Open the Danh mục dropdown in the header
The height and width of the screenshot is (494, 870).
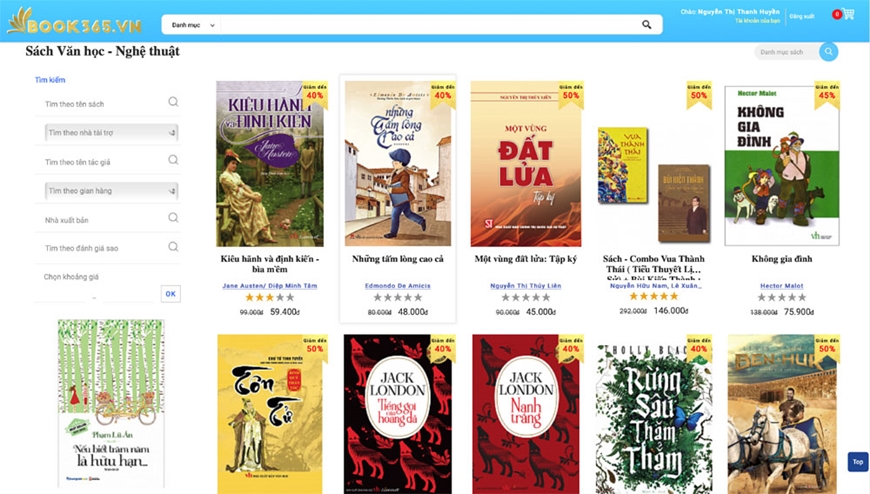(192, 25)
